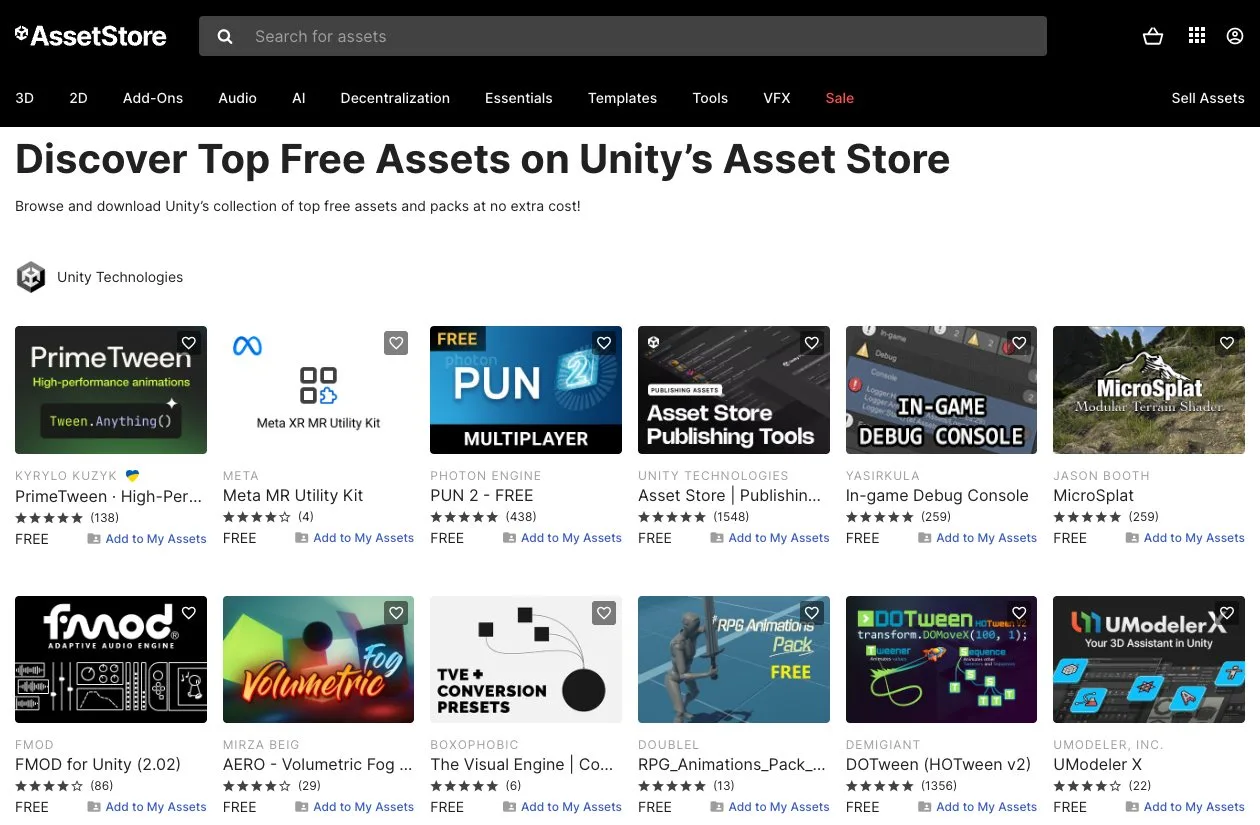Favorite FMOD for Unity heart icon
1260x825 pixels.
click(x=189, y=613)
